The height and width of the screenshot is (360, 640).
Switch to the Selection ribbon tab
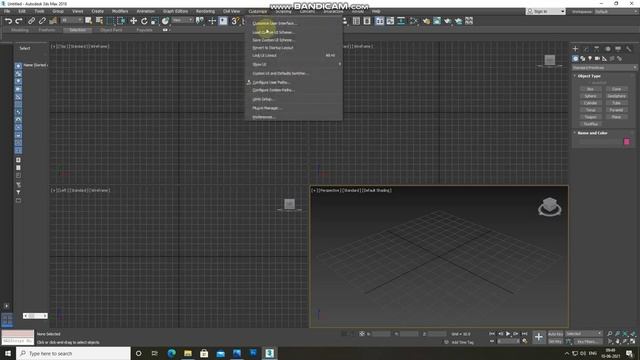(x=77, y=30)
